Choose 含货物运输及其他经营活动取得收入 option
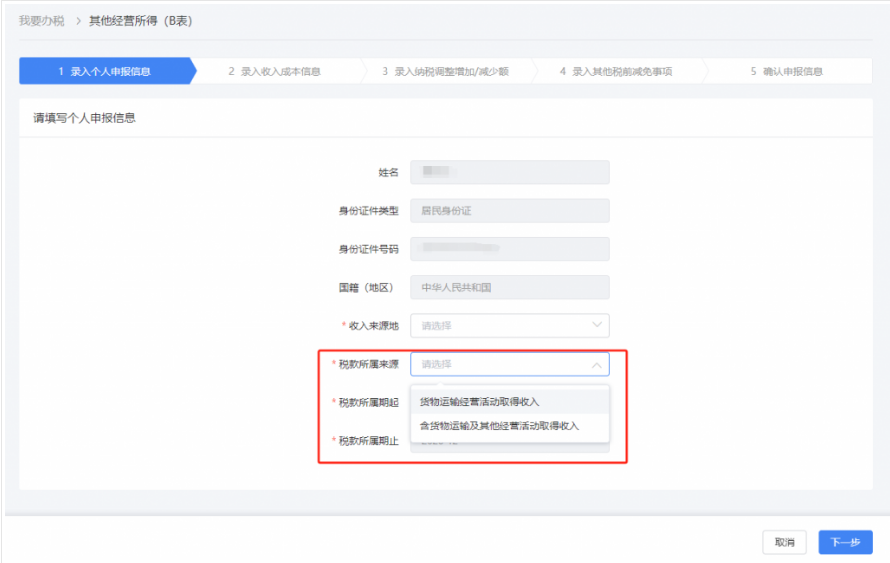The image size is (890, 563). click(499, 426)
